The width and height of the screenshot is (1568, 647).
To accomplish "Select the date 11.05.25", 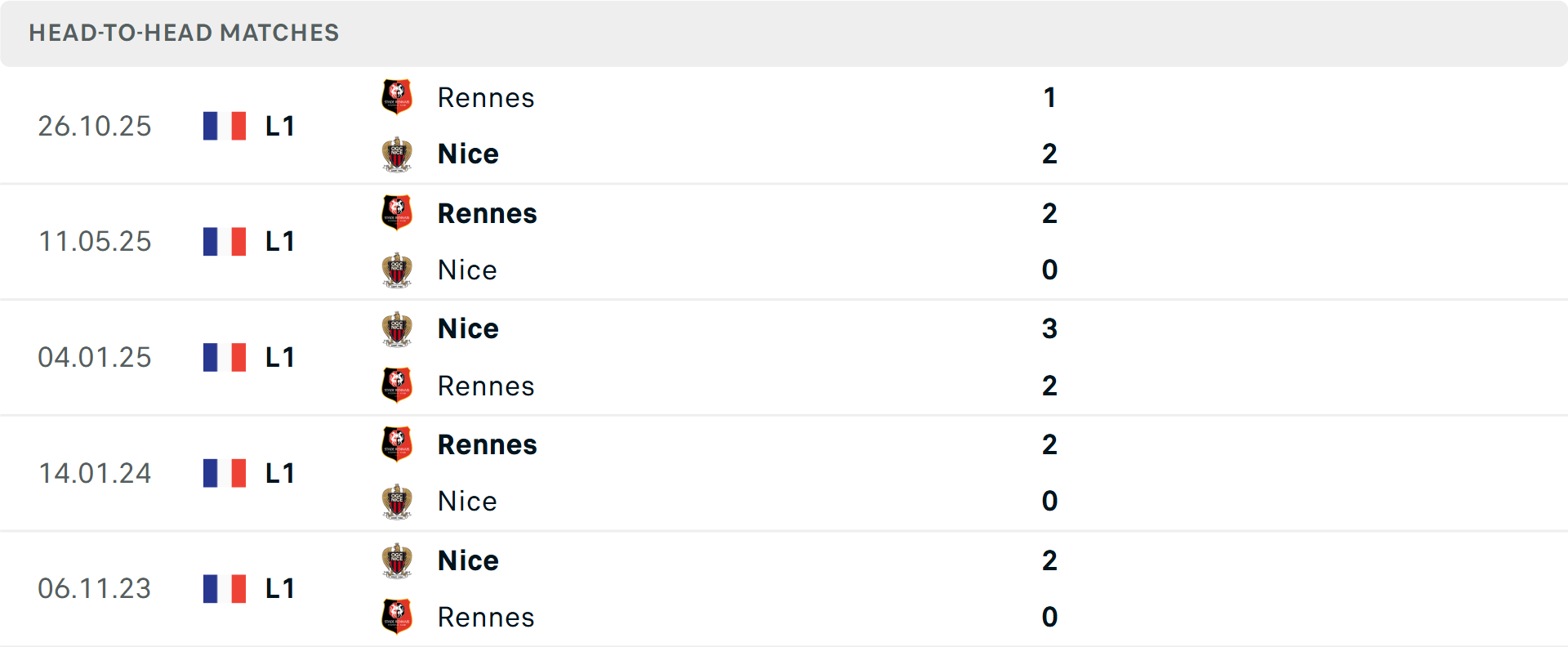I will [x=95, y=242].
